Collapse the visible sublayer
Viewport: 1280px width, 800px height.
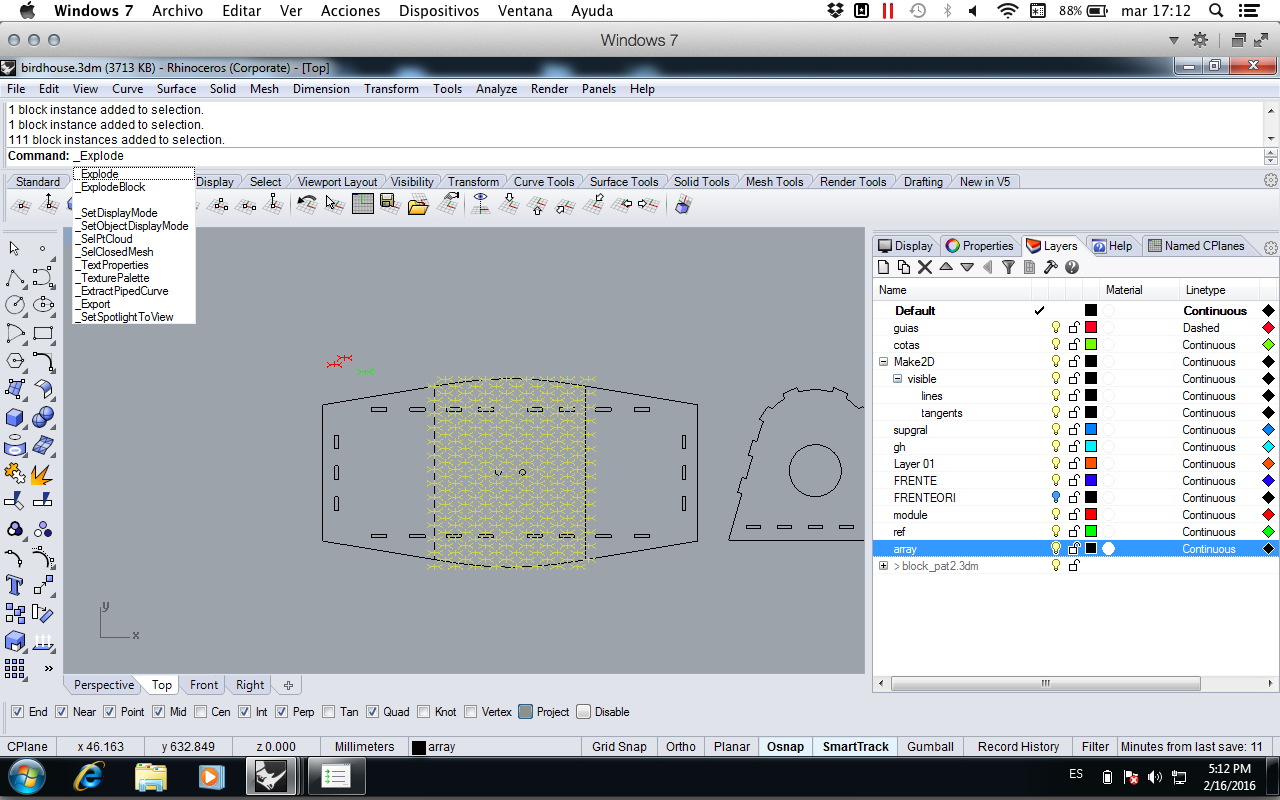pyautogui.click(x=897, y=379)
